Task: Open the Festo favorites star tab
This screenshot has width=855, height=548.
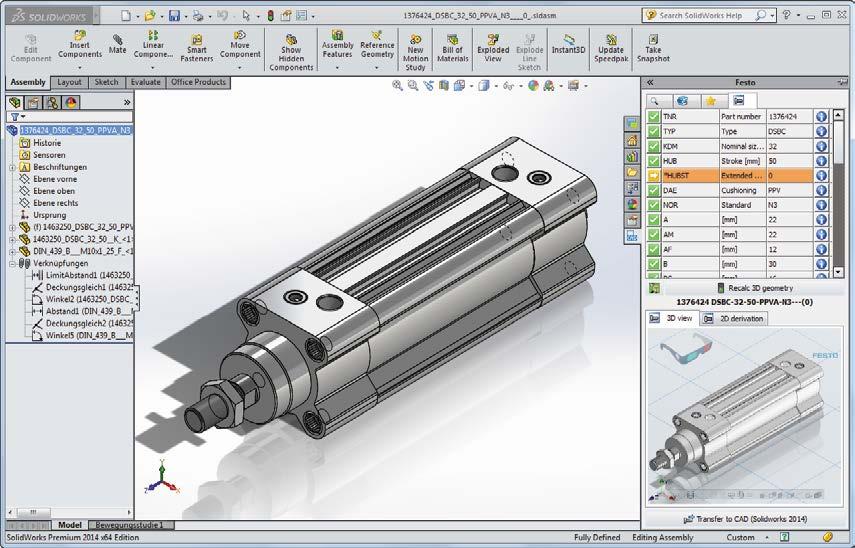Action: [x=710, y=101]
